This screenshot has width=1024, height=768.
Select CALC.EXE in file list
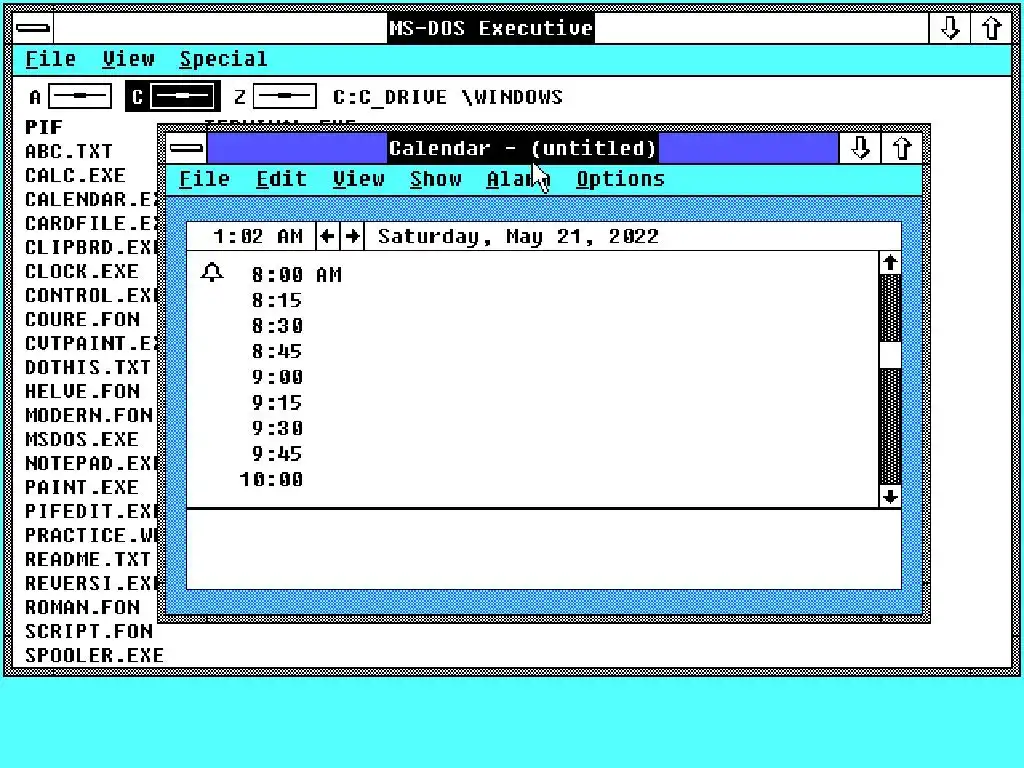point(75,176)
